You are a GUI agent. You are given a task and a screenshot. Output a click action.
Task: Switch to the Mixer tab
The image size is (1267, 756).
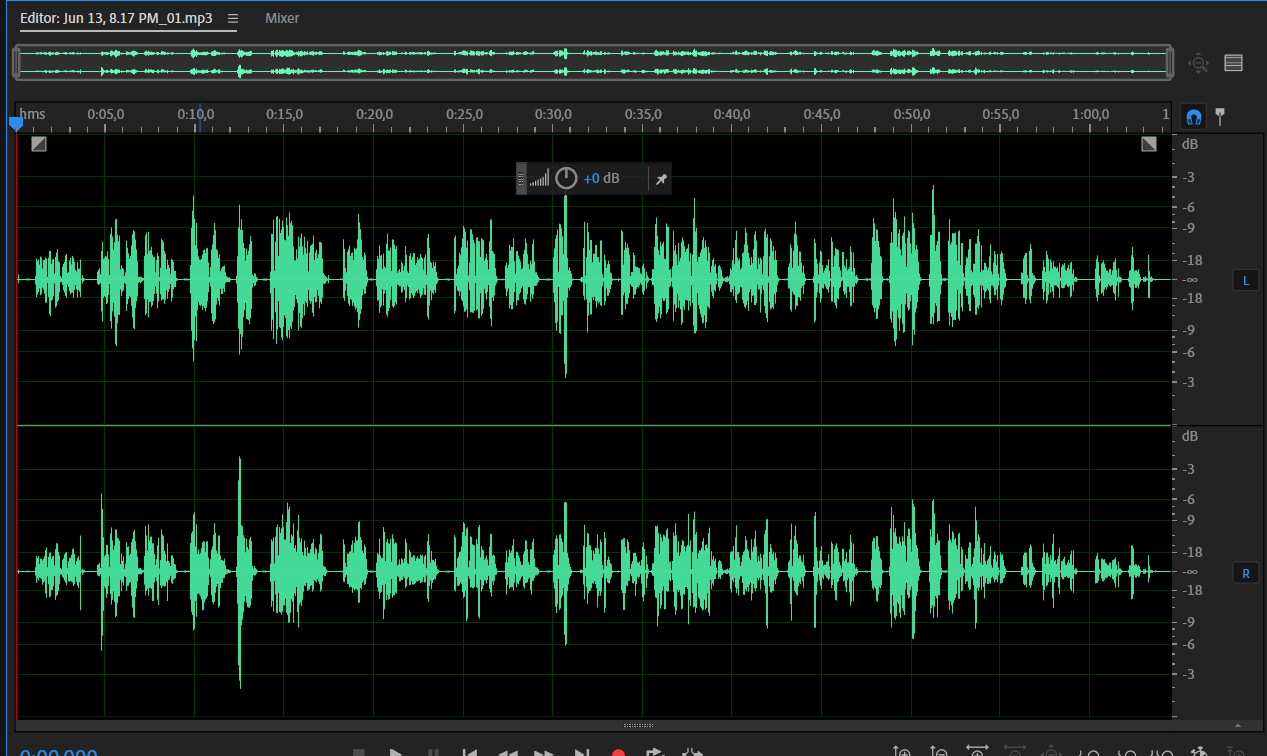pyautogui.click(x=282, y=18)
